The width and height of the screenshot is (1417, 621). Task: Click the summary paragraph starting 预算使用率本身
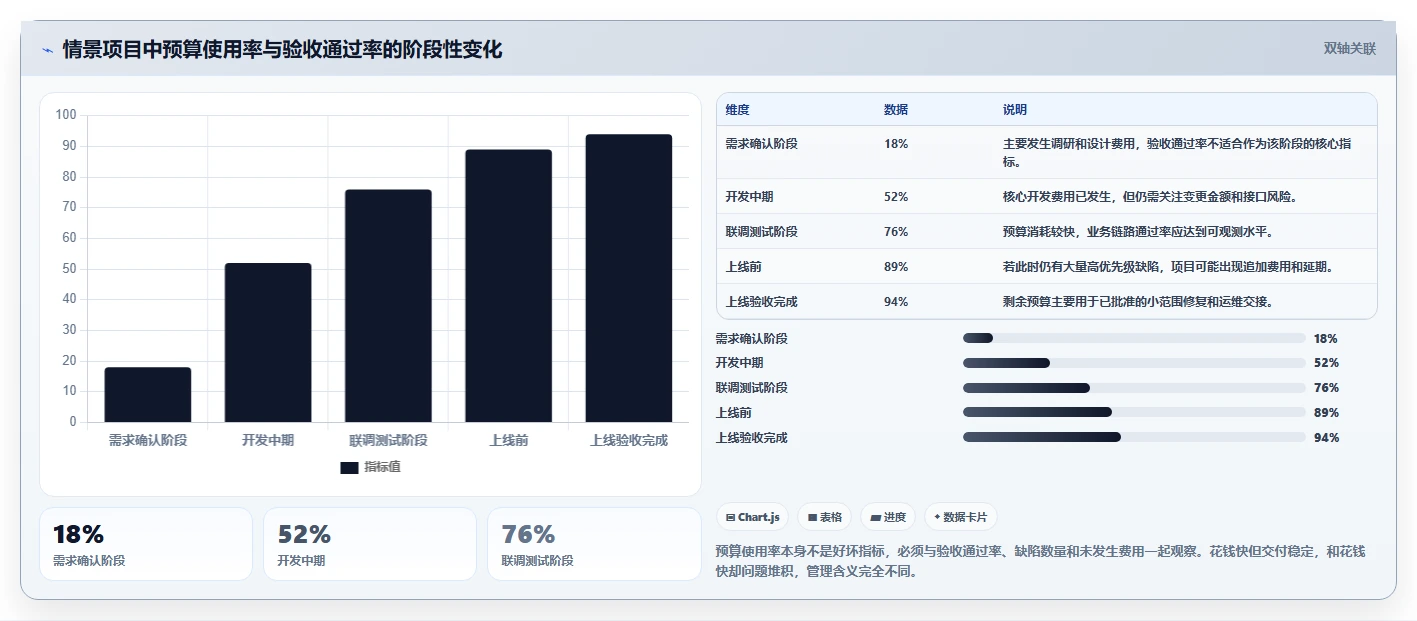pyautogui.click(x=1041, y=562)
